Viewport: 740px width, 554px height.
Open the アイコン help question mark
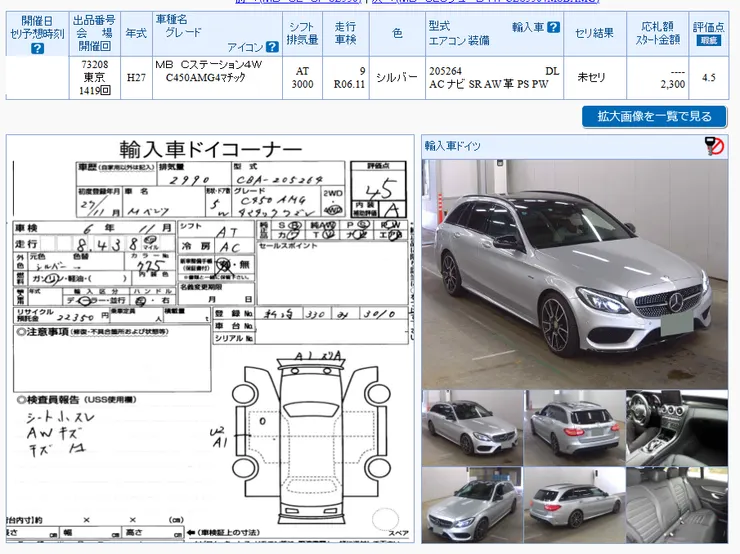pos(272,47)
